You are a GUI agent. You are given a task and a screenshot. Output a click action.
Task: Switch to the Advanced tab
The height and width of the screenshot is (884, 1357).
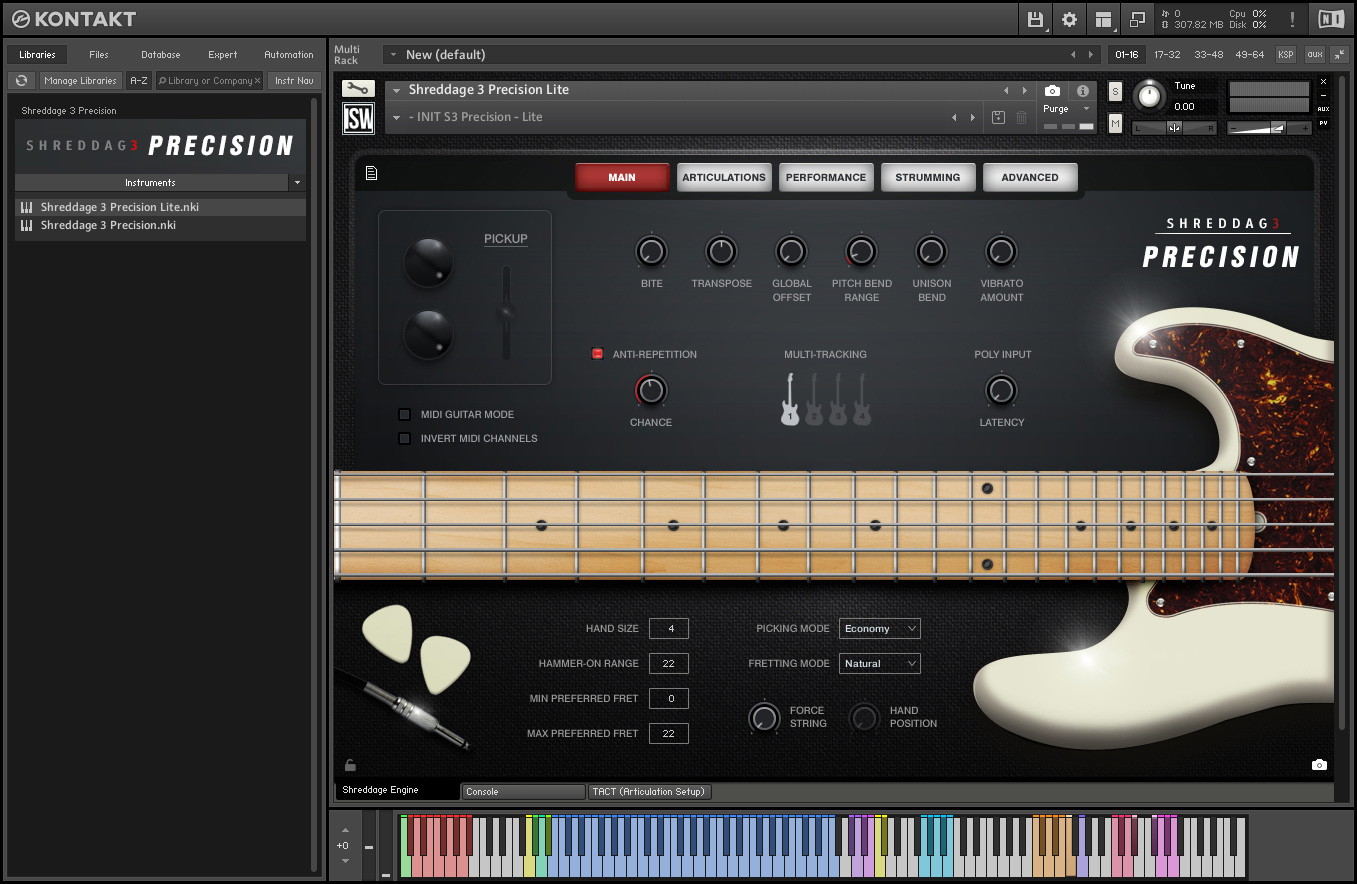click(x=1030, y=177)
